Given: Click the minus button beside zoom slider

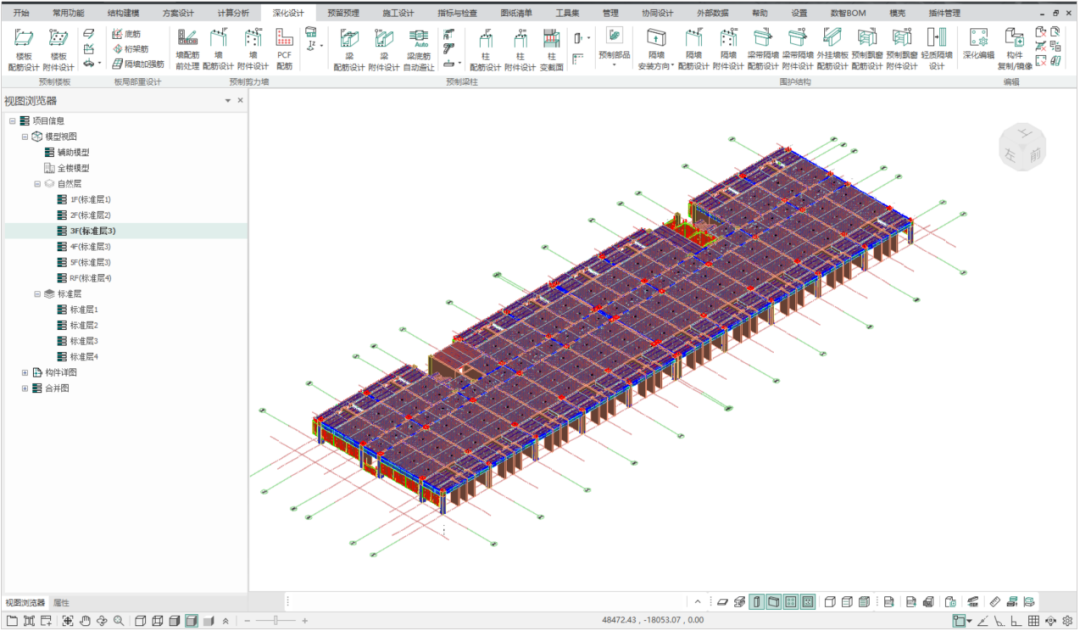Looking at the screenshot, I should click(x=247, y=621).
